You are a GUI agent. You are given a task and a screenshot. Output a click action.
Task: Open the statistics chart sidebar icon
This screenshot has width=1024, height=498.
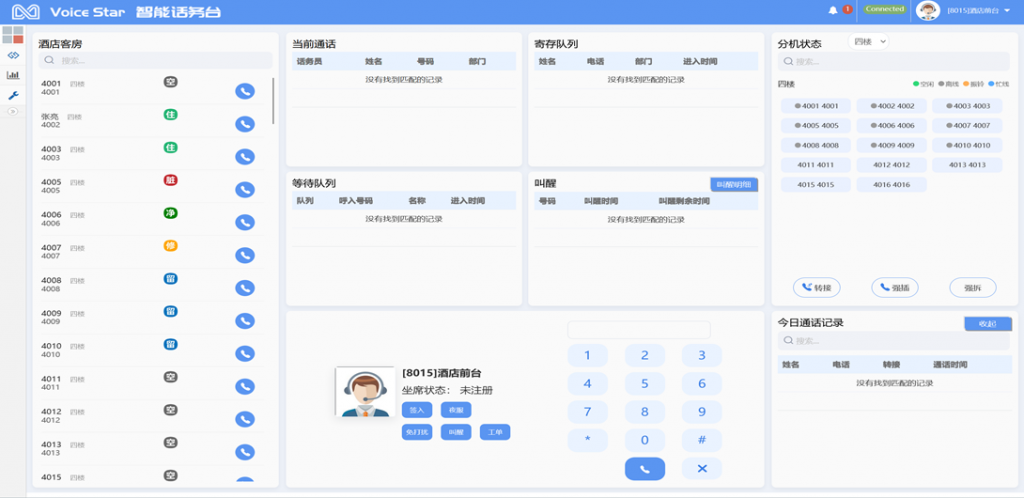13,75
